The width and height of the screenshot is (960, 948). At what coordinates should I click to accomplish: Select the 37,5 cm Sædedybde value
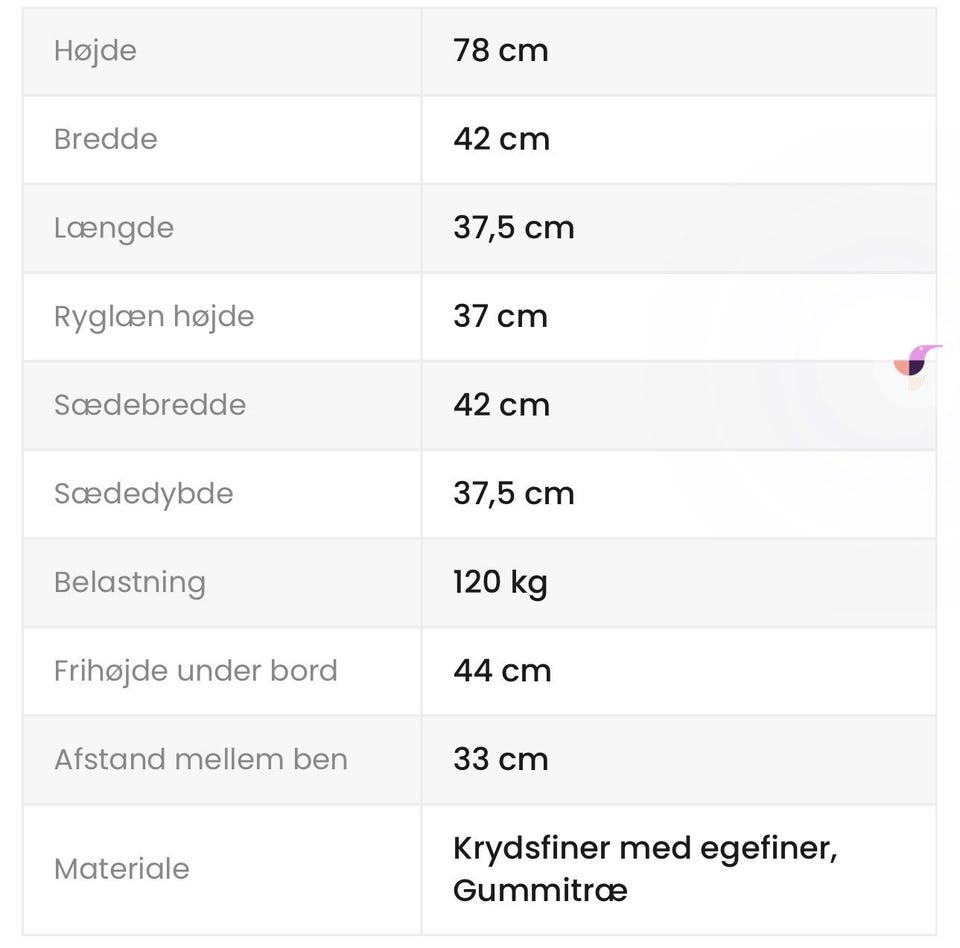tap(514, 494)
